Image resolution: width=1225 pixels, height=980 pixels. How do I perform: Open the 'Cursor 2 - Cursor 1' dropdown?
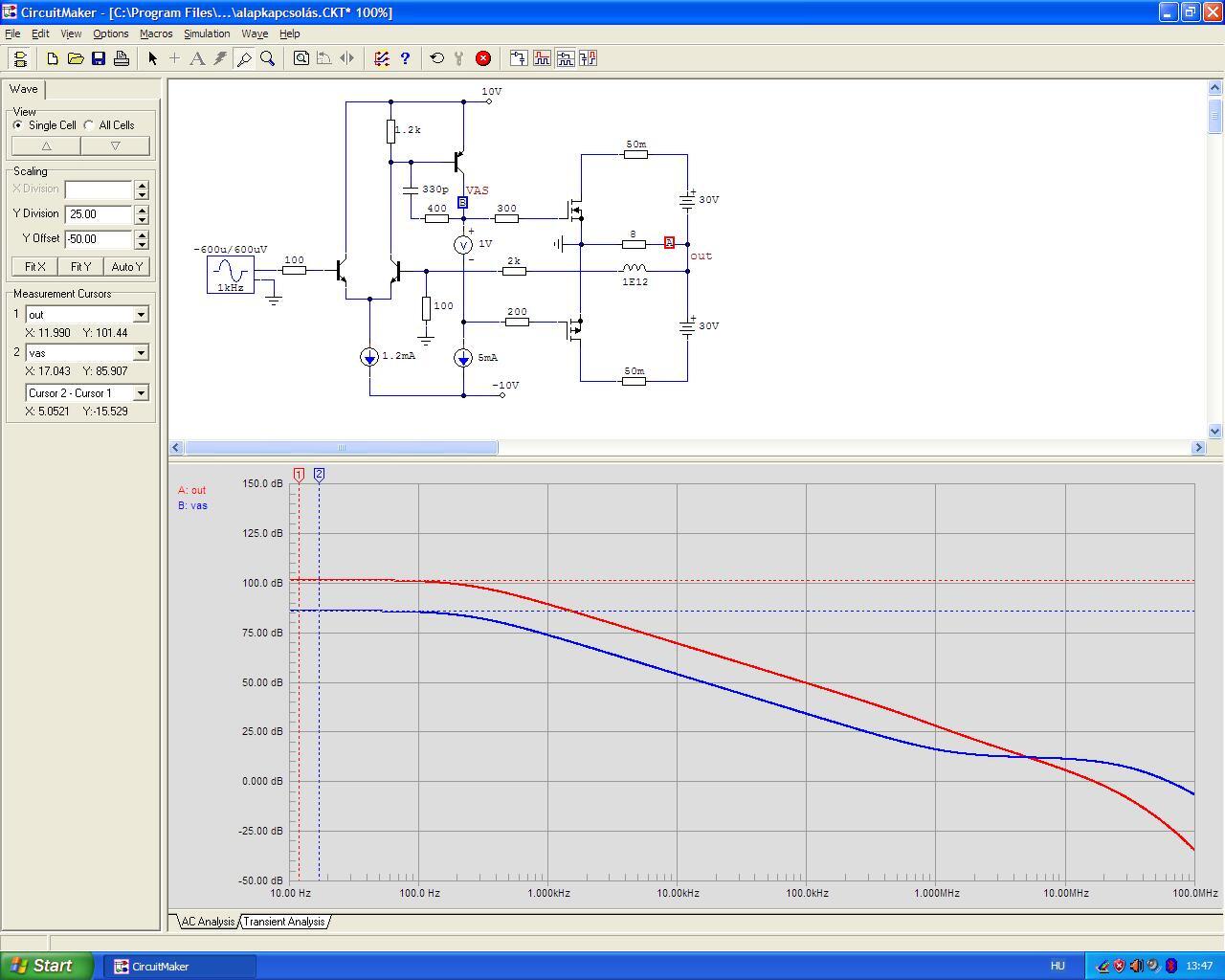[x=141, y=393]
